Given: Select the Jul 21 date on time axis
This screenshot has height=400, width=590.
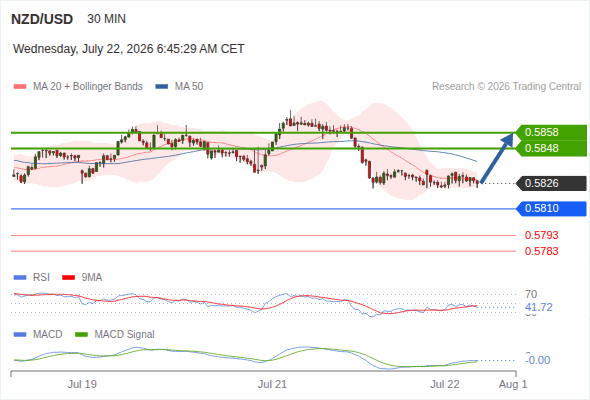Looking at the screenshot, I should click(x=272, y=384).
